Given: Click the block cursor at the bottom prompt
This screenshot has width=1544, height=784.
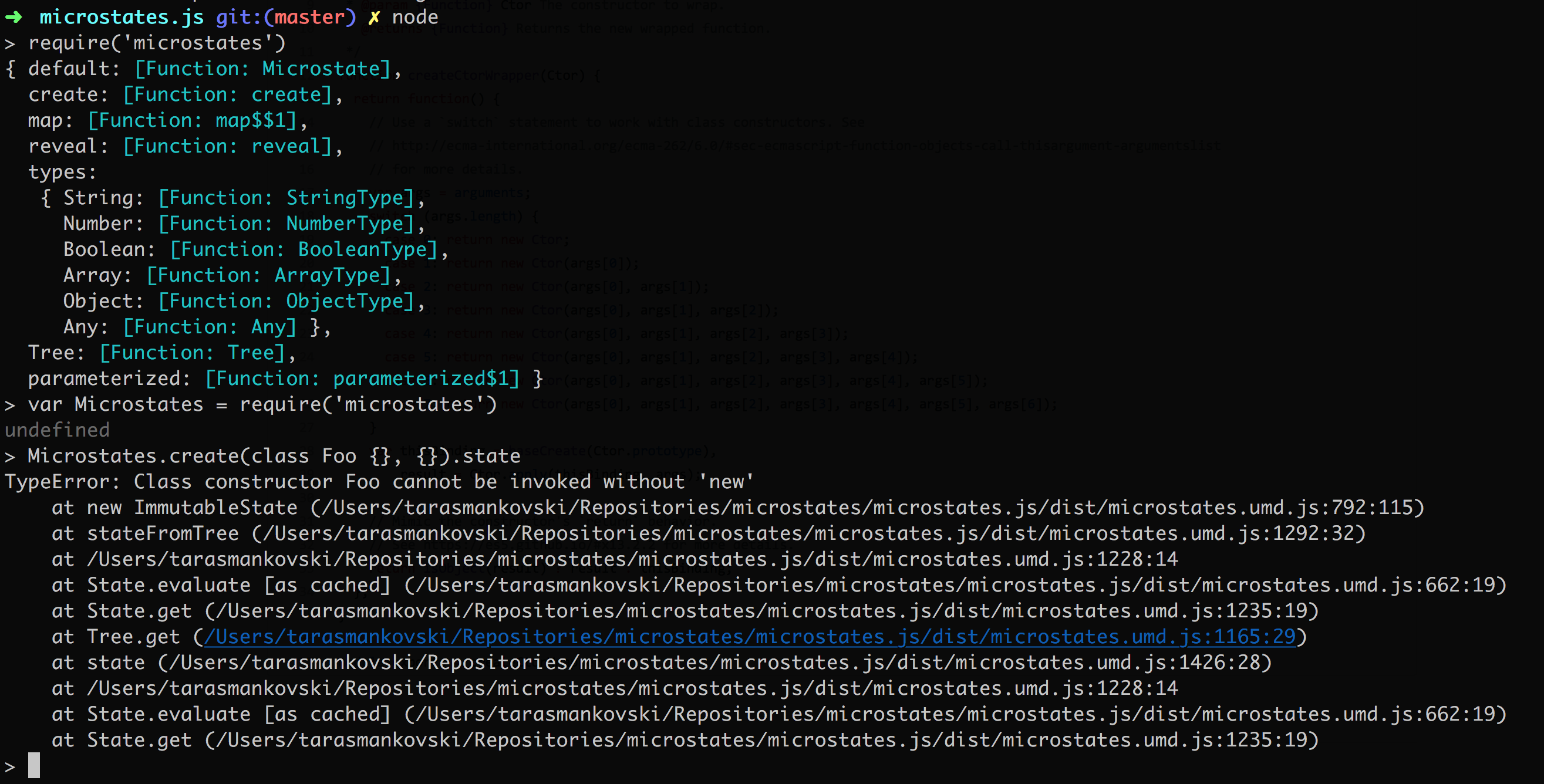Looking at the screenshot, I should point(34,765).
